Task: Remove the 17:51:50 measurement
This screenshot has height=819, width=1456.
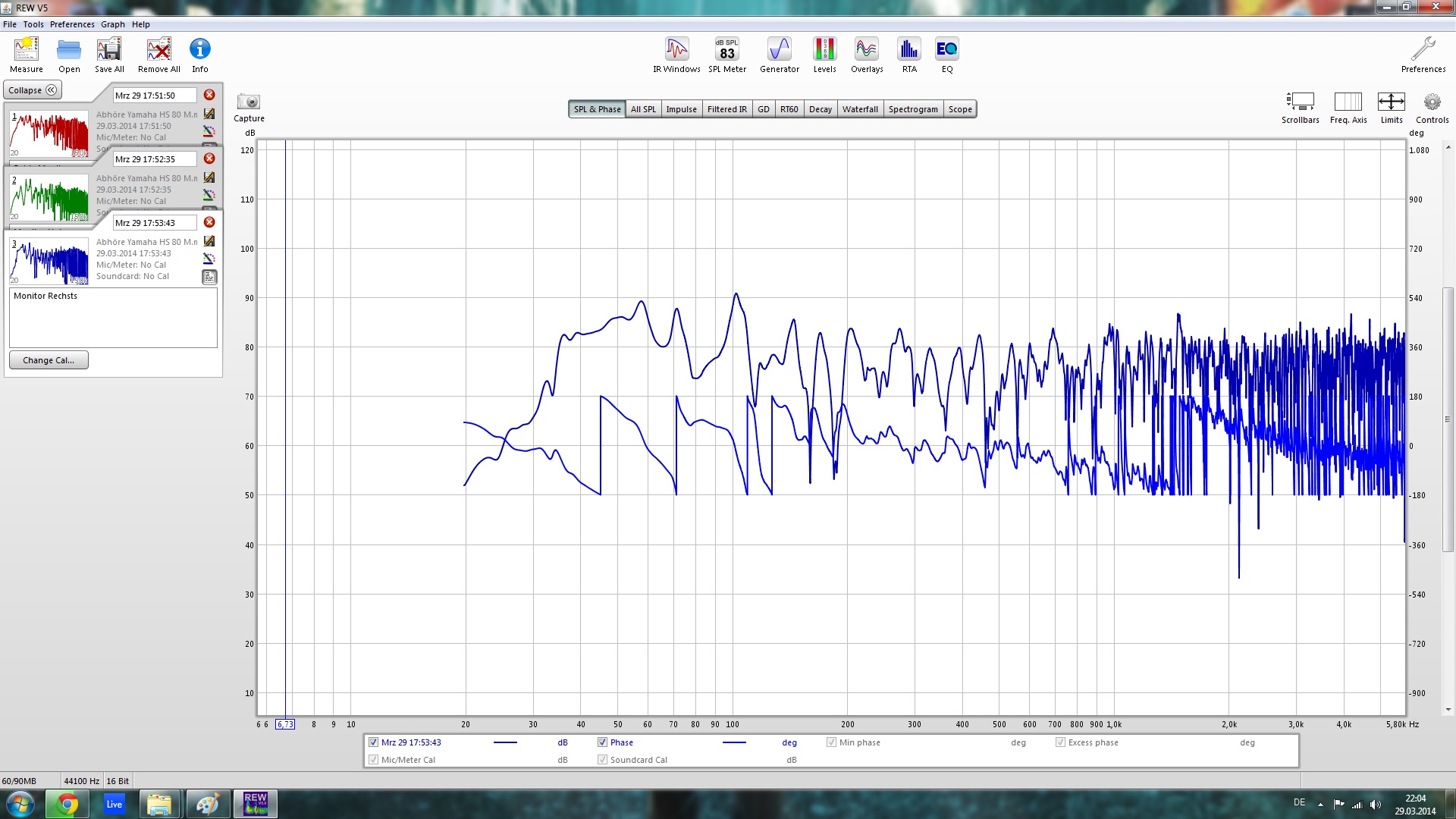Action: click(209, 95)
